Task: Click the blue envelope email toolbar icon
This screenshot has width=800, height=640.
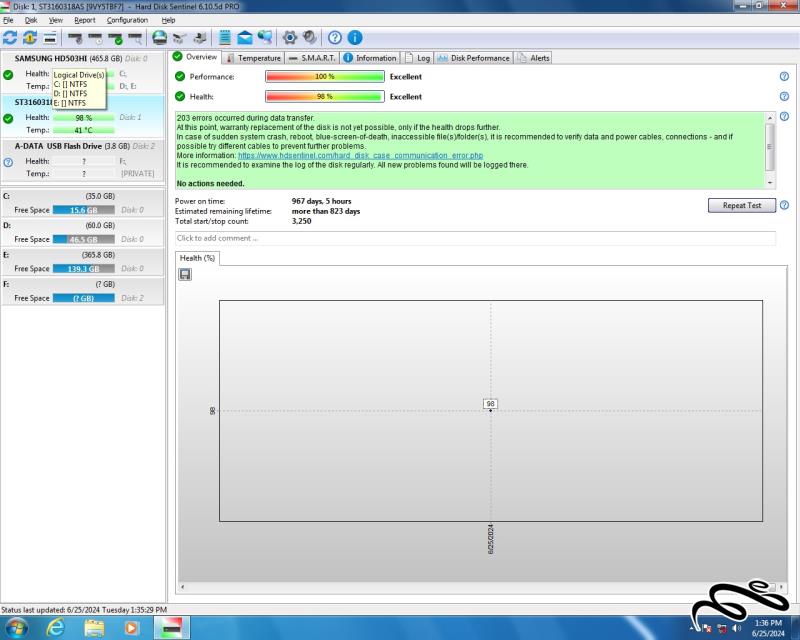Action: (245, 38)
